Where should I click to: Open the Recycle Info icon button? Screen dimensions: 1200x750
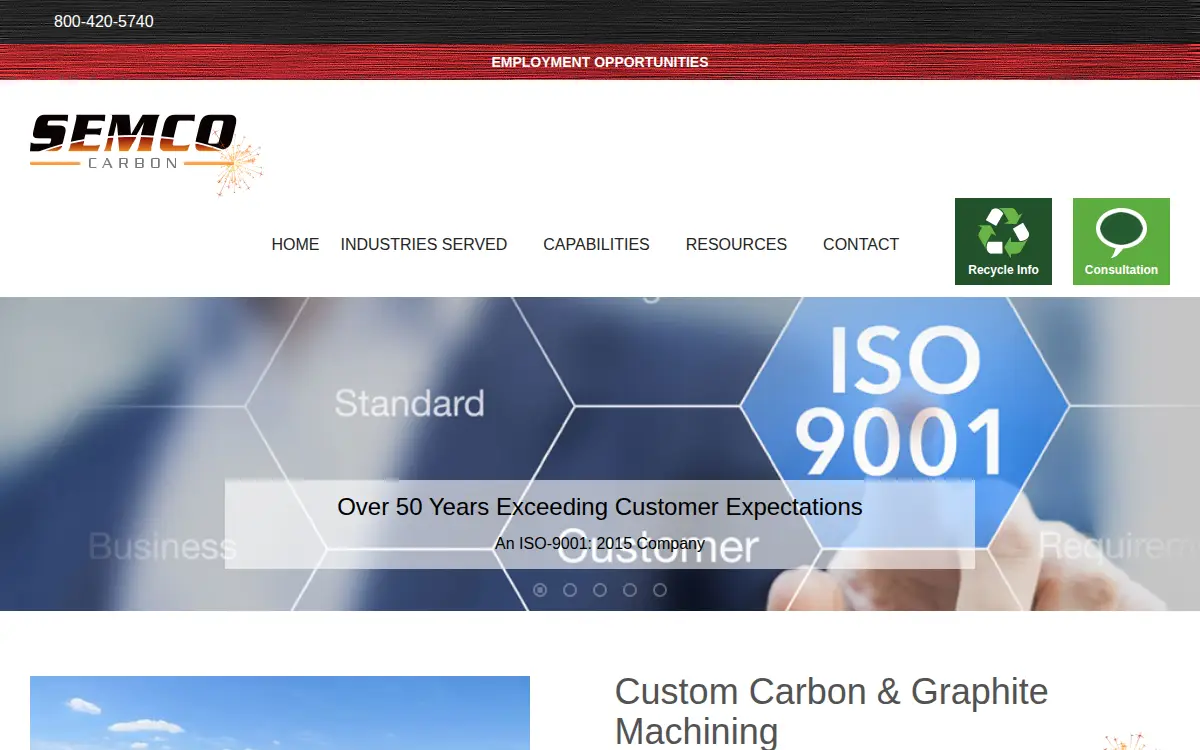[x=1003, y=241]
